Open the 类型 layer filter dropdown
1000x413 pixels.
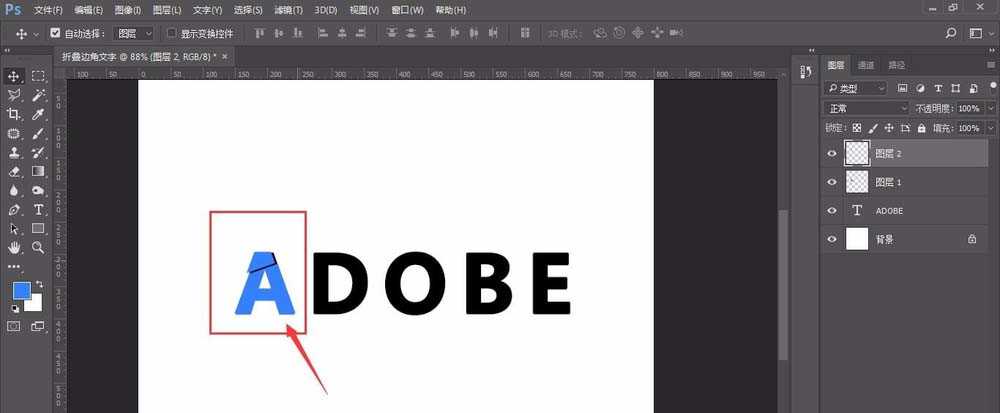click(x=856, y=88)
